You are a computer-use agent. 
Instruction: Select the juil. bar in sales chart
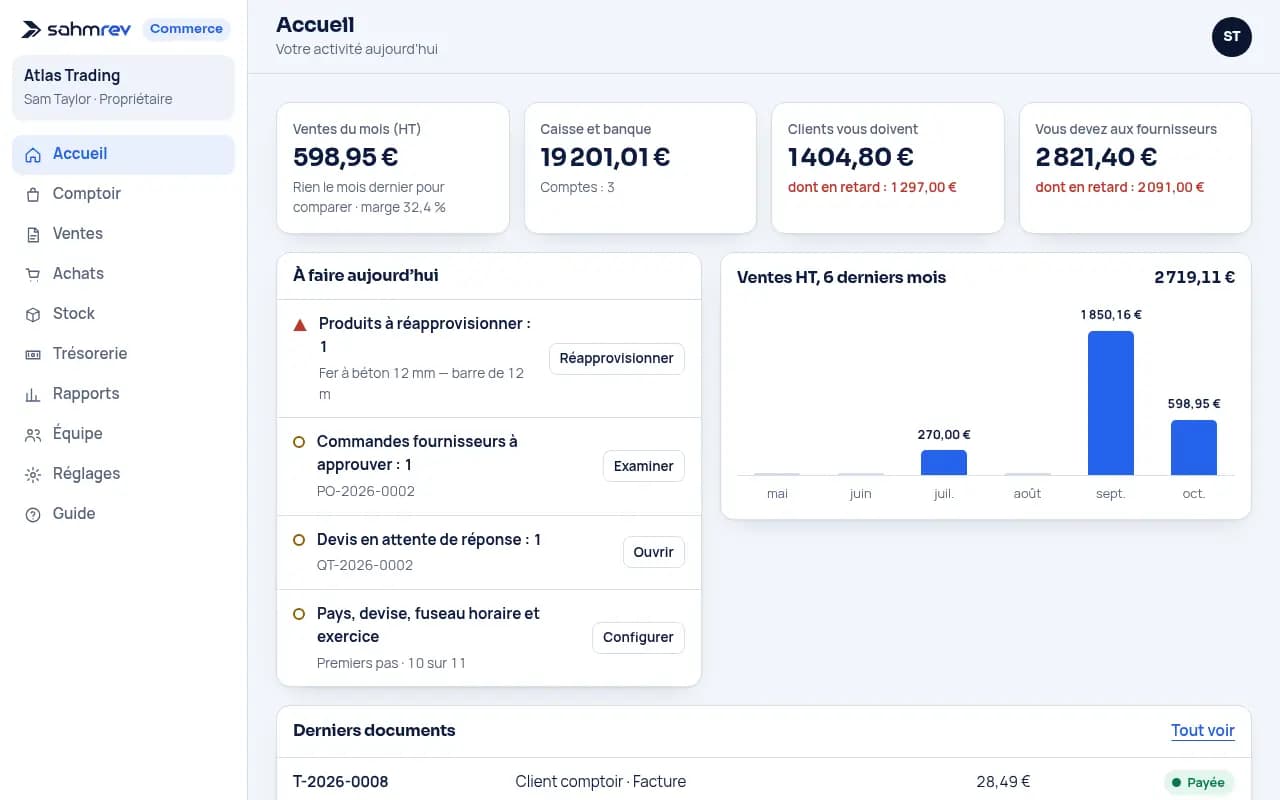click(x=944, y=463)
